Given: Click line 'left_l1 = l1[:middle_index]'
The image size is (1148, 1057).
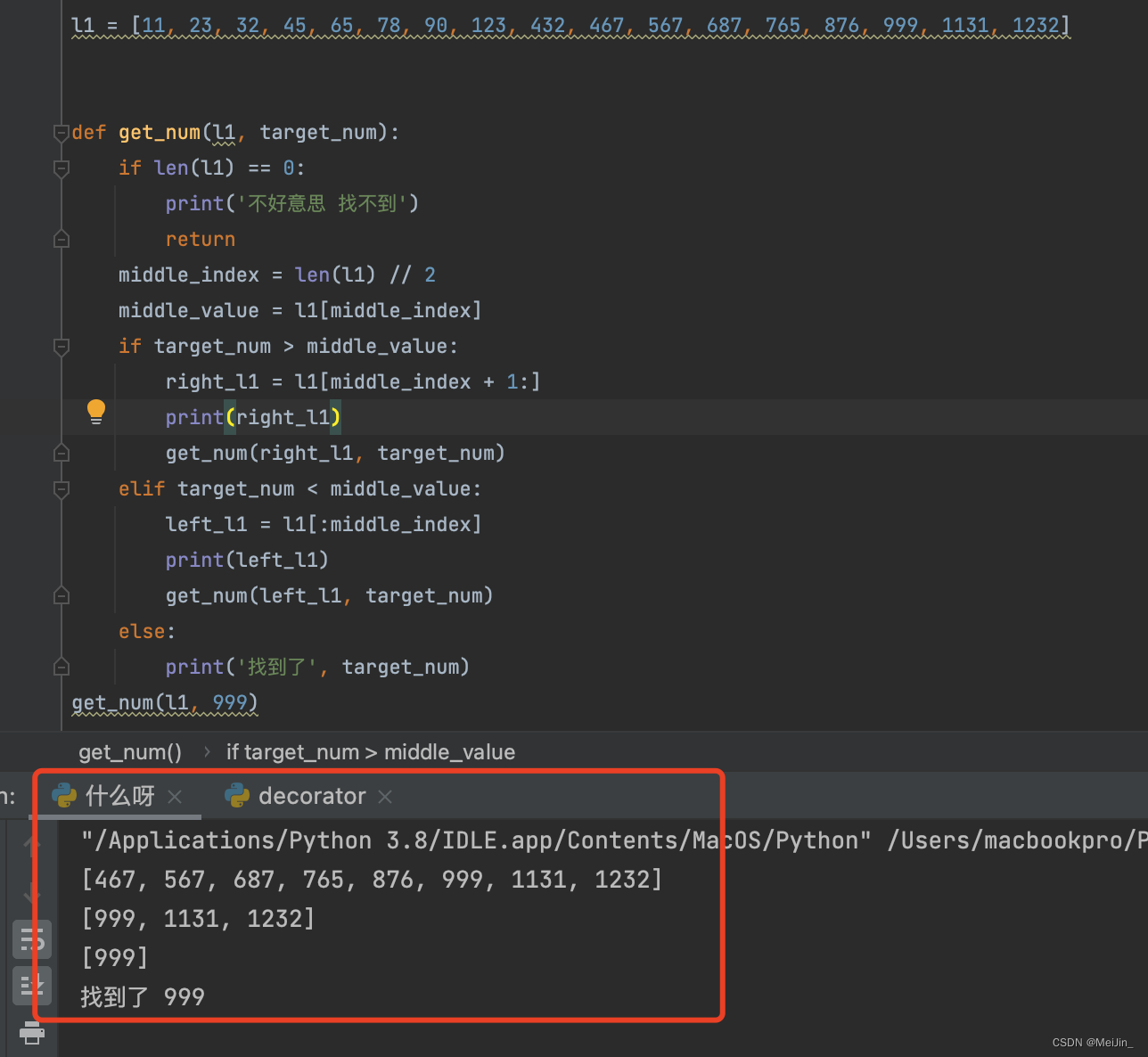Looking at the screenshot, I should point(323,524).
